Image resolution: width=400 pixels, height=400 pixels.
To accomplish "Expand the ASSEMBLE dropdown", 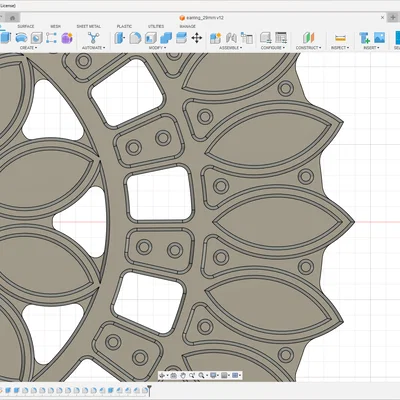I will [x=231, y=48].
